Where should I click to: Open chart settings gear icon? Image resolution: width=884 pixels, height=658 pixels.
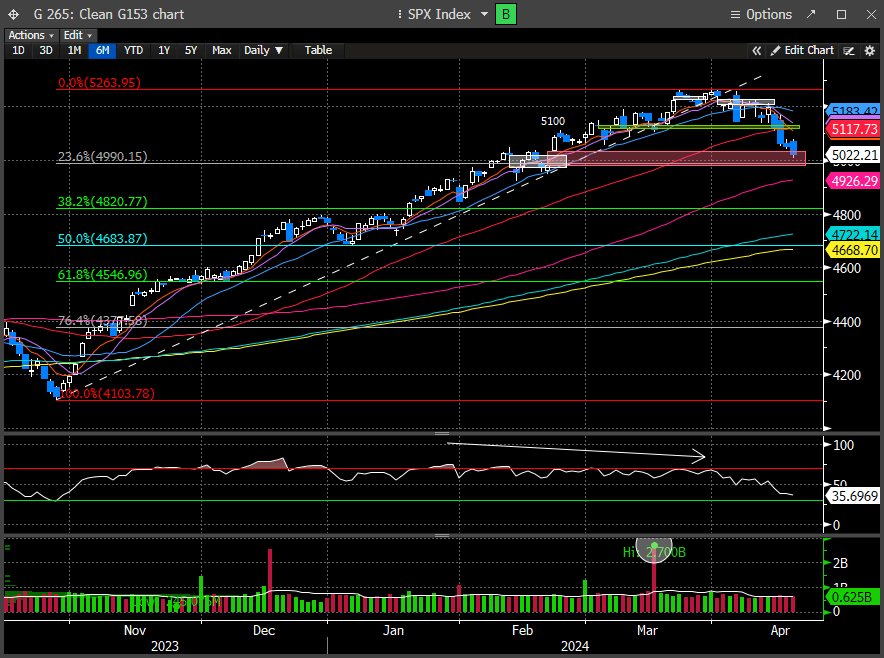click(869, 51)
